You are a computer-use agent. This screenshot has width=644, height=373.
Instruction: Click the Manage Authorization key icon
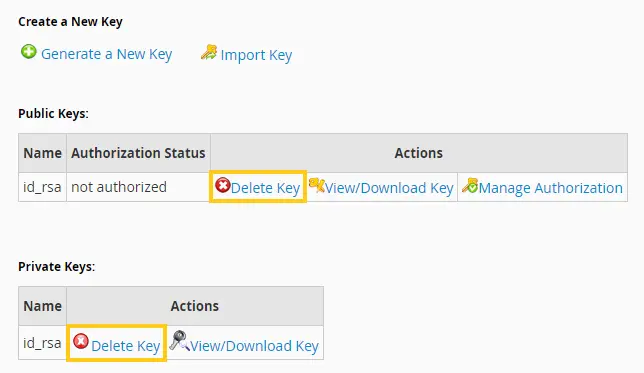point(470,185)
